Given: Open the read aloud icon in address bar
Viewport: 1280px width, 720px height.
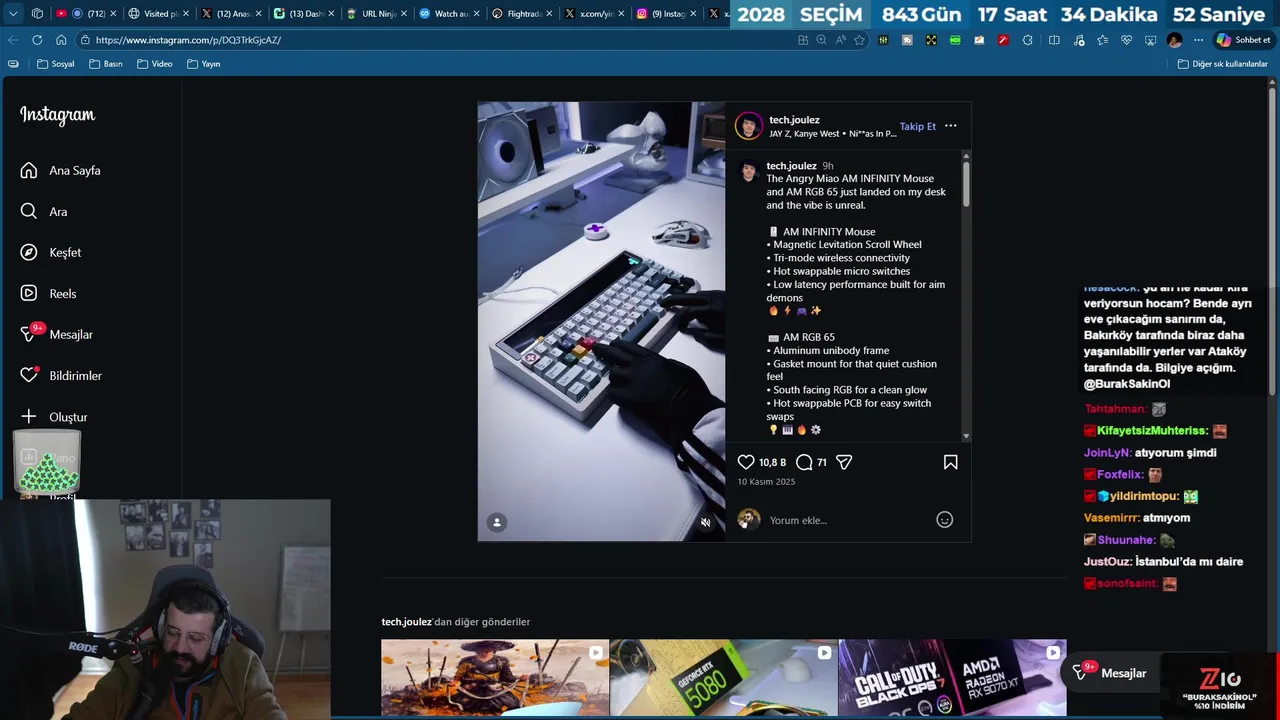Looking at the screenshot, I should [x=840, y=40].
